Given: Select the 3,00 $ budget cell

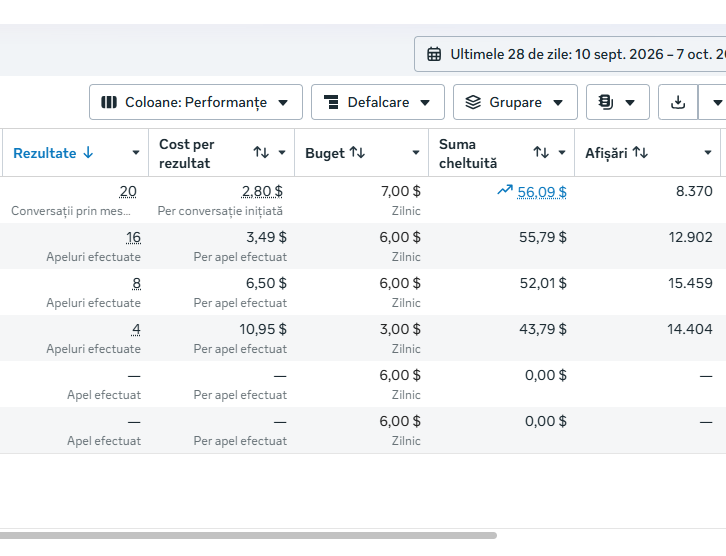Looking at the screenshot, I should pos(400,329).
